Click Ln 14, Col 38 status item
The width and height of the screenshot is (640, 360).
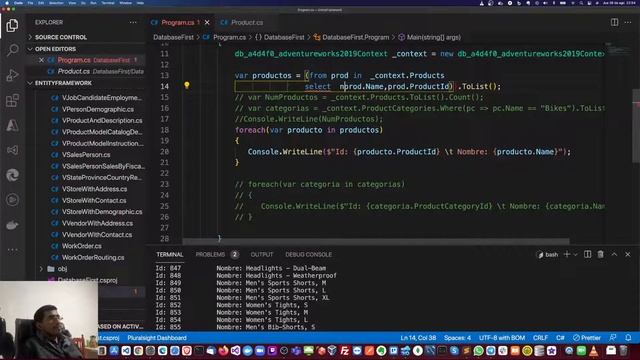(x=418, y=338)
